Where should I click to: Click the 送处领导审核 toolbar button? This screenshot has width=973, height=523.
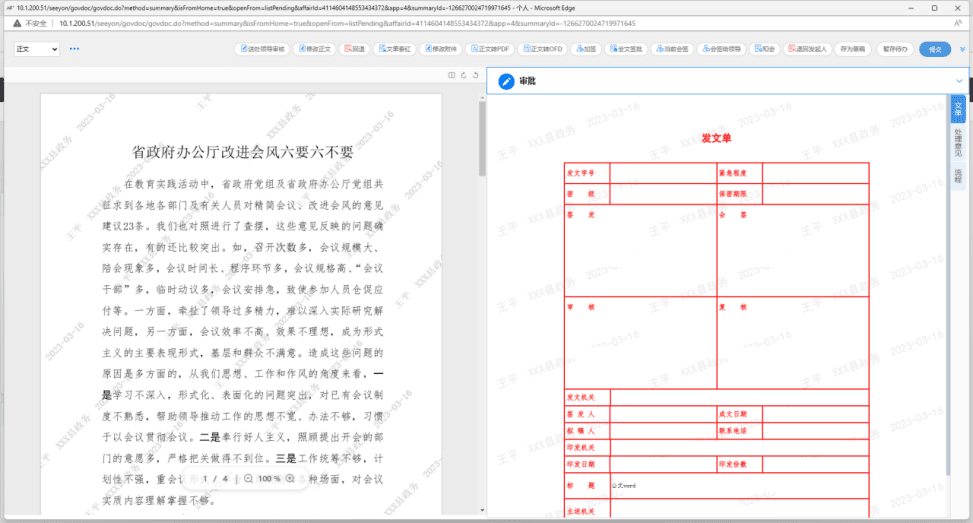pyautogui.click(x=263, y=49)
